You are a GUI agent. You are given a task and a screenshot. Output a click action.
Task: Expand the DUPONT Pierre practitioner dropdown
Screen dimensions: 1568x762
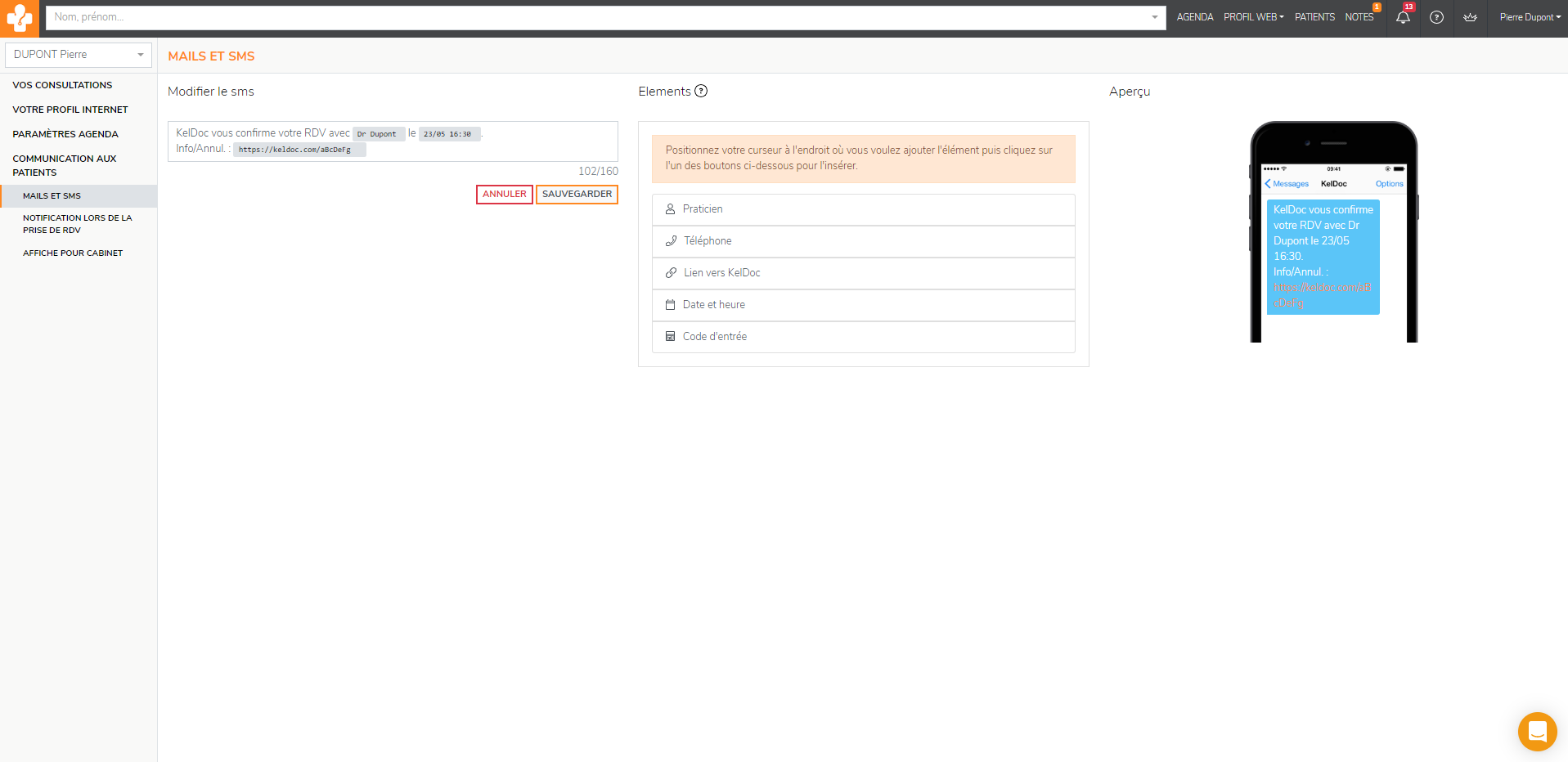pos(78,55)
